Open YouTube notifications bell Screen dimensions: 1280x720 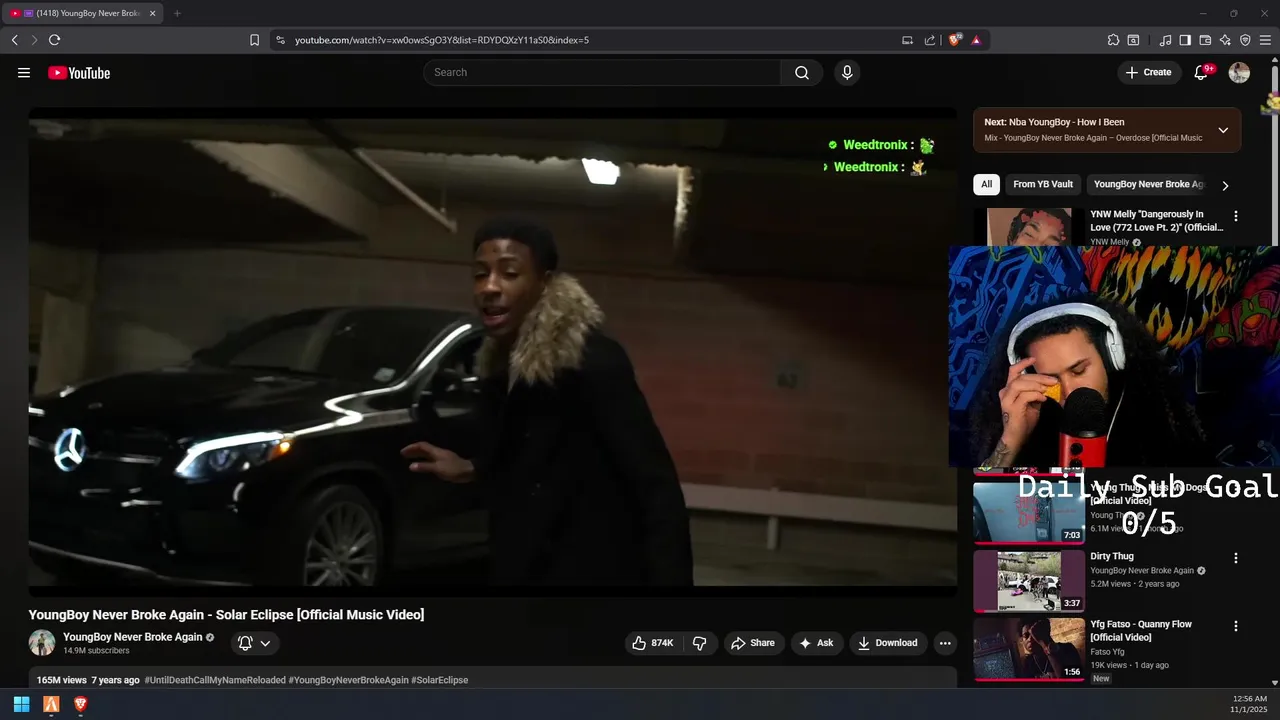click(1202, 72)
